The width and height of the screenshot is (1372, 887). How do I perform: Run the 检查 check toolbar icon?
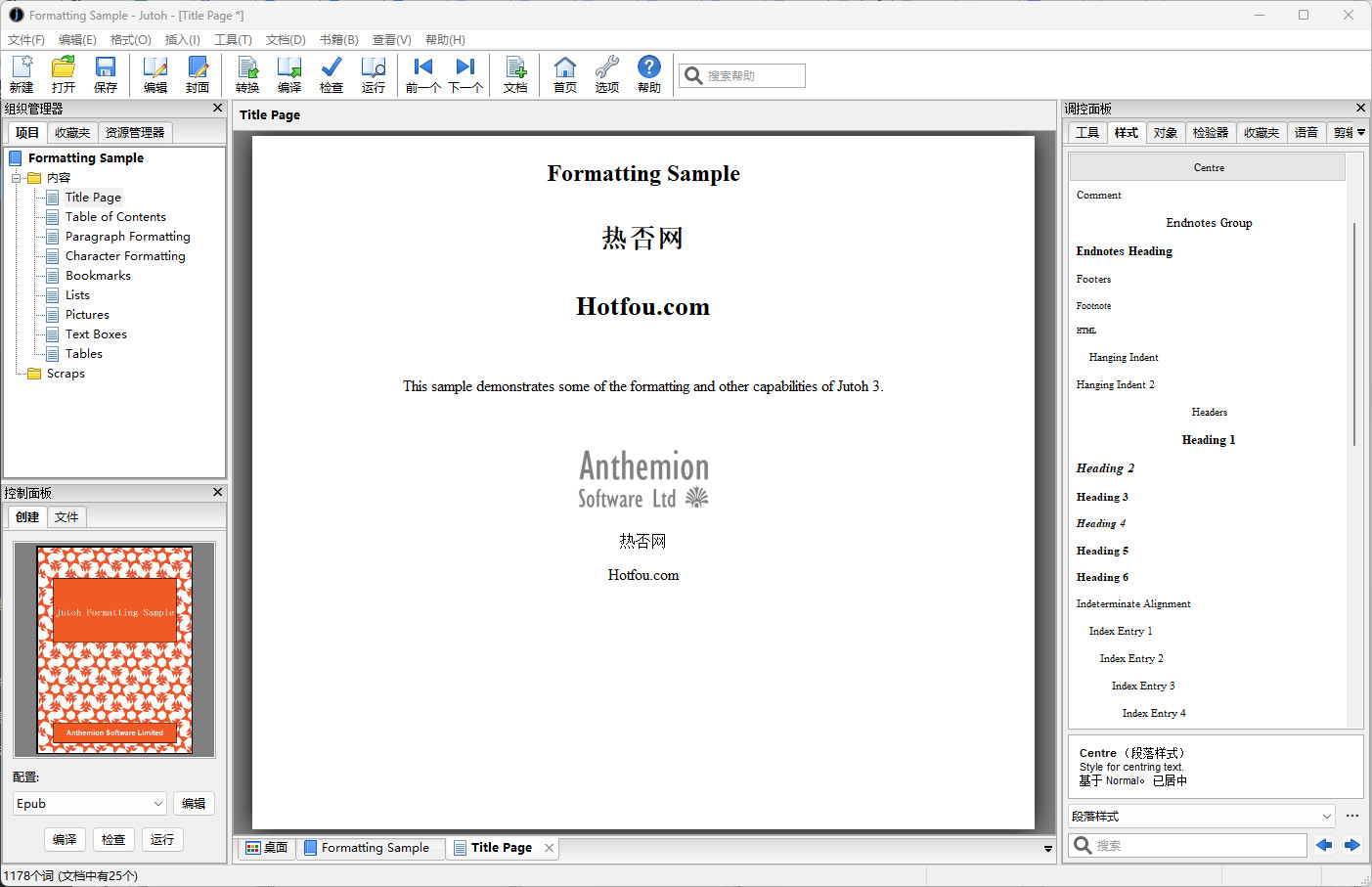pos(332,74)
